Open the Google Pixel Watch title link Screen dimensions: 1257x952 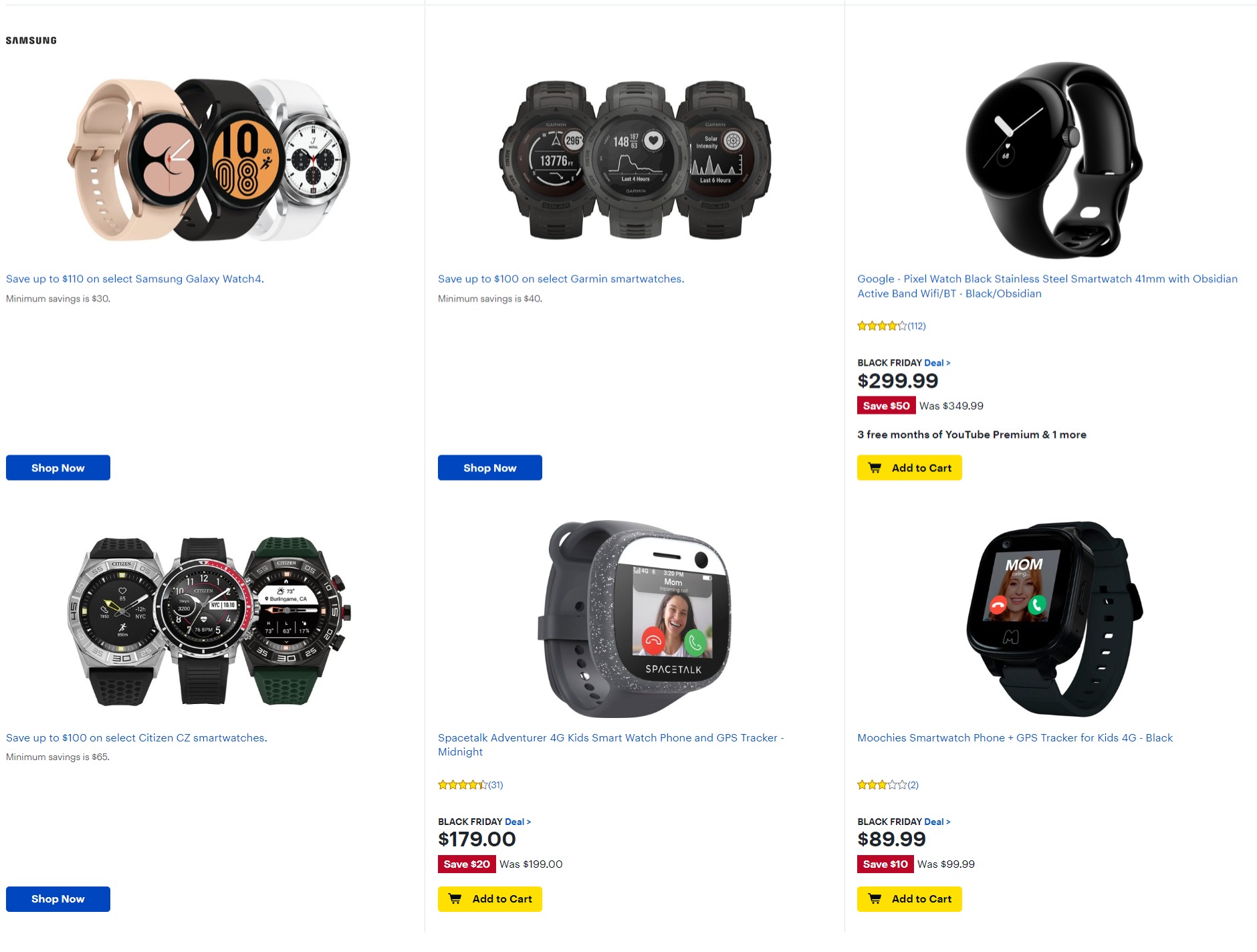click(1048, 286)
